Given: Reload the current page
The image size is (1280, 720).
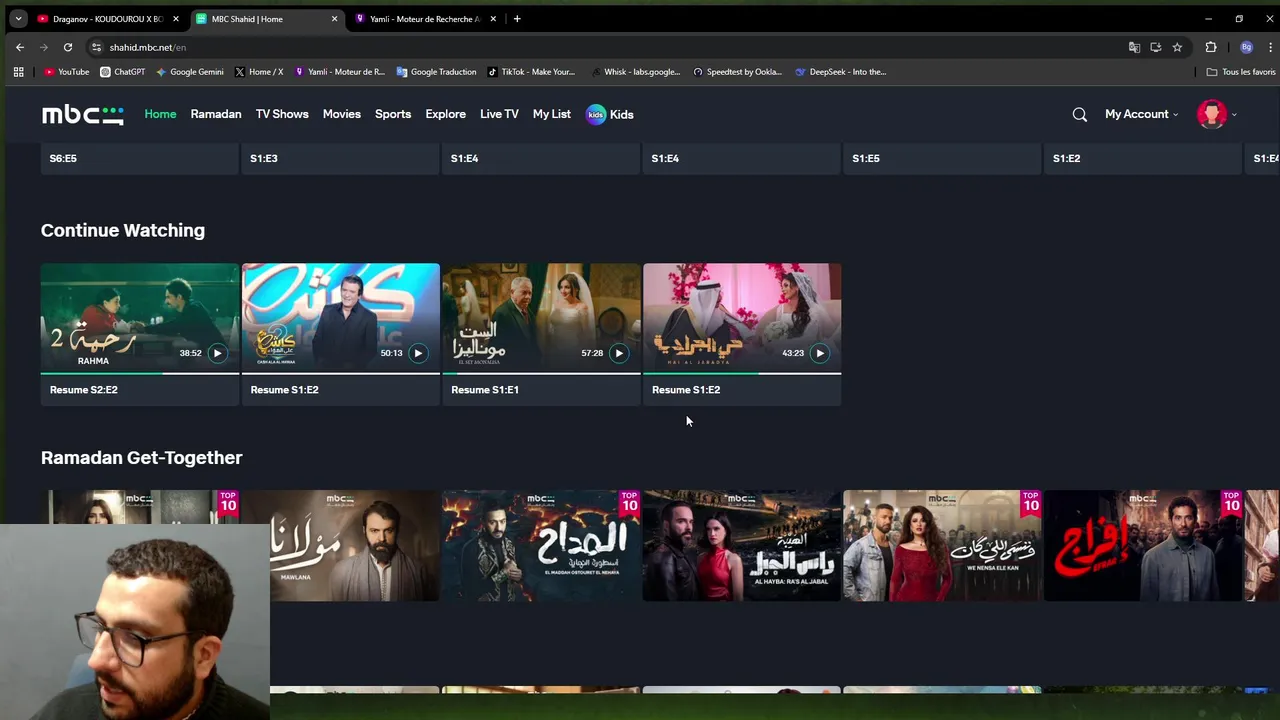Looking at the screenshot, I should pyautogui.click(x=68, y=47).
